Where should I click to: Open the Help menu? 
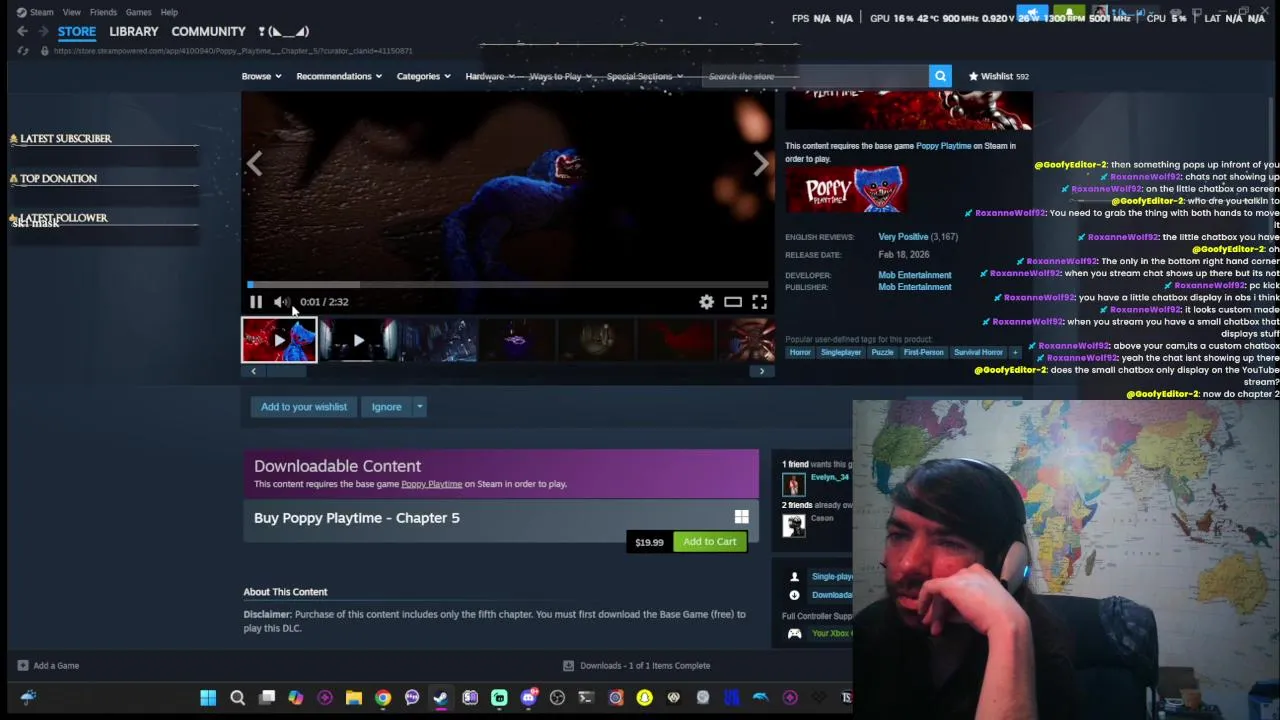coord(169,12)
